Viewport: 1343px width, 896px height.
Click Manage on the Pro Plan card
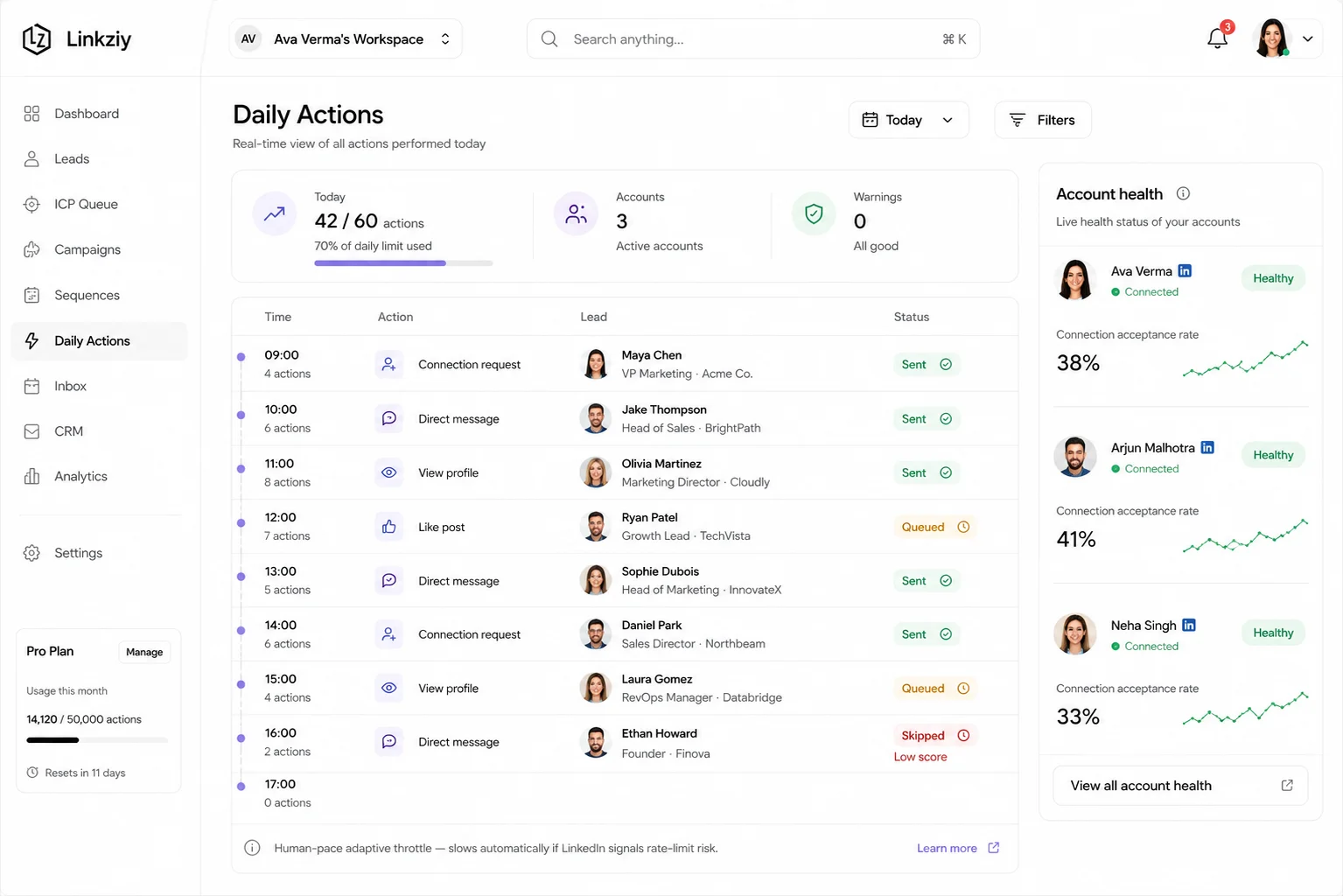(144, 652)
